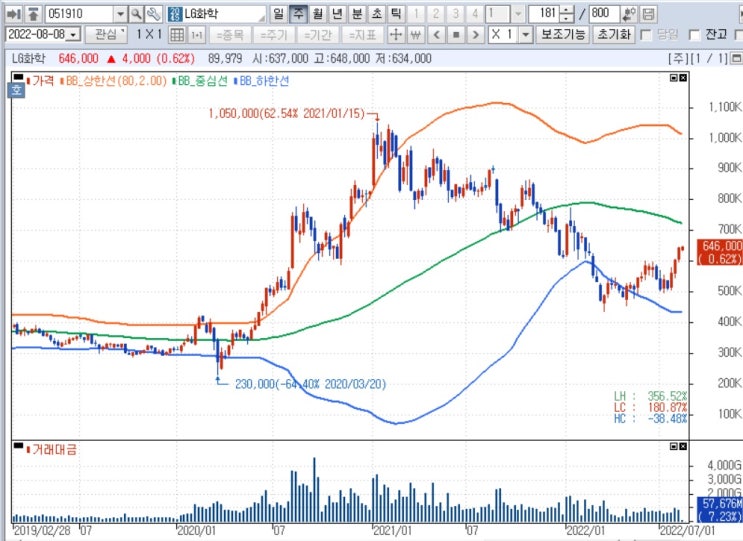The image size is (743, 541).
Task: Open the disabled interval dropdown arrow
Action: point(518,14)
